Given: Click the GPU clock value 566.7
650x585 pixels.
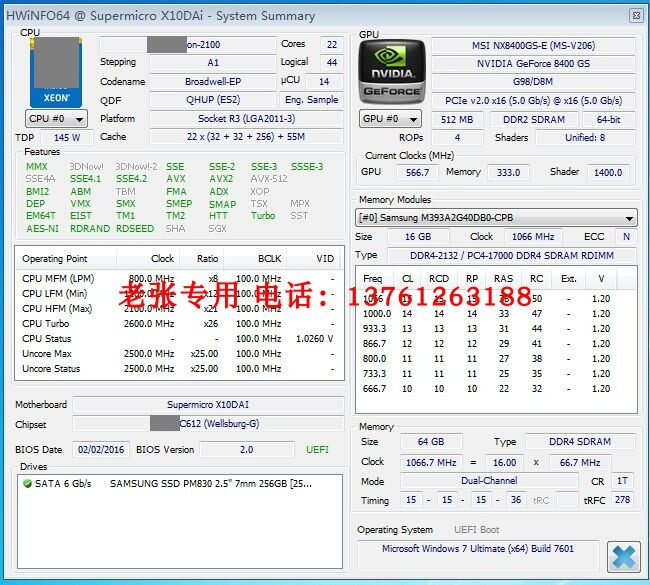Looking at the screenshot, I should point(417,172).
